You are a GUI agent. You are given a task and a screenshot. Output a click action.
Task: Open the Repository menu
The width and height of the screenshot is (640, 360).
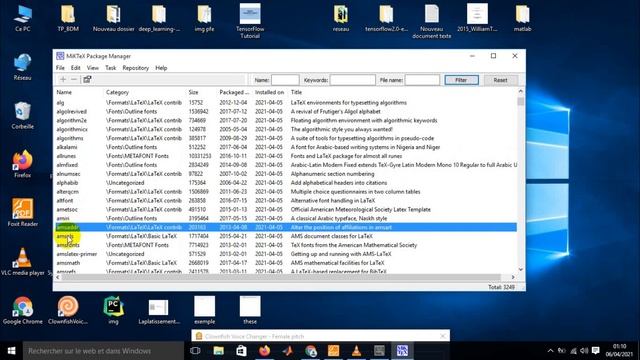[136, 68]
